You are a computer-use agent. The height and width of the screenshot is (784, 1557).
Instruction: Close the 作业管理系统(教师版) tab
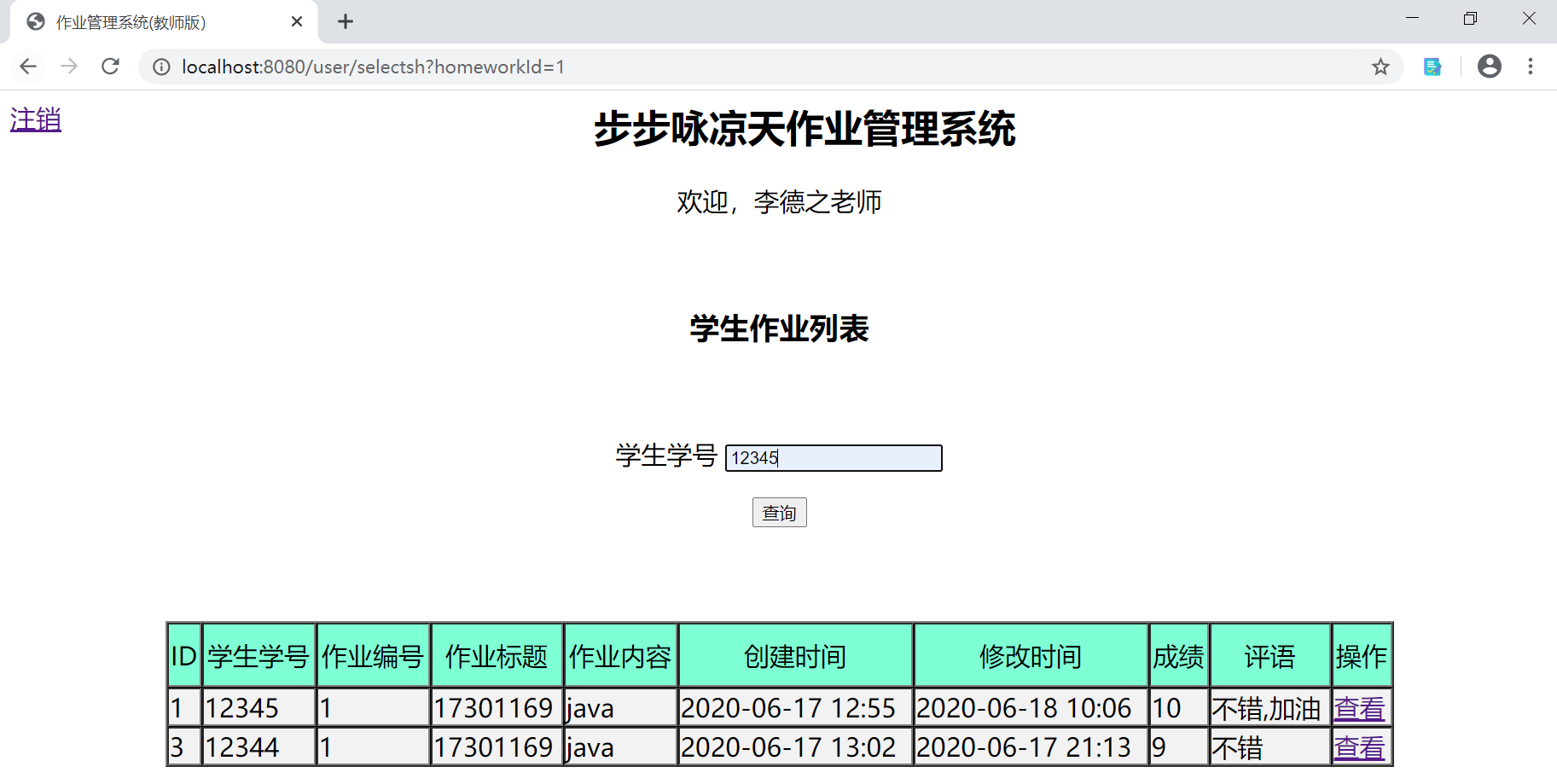(x=297, y=21)
